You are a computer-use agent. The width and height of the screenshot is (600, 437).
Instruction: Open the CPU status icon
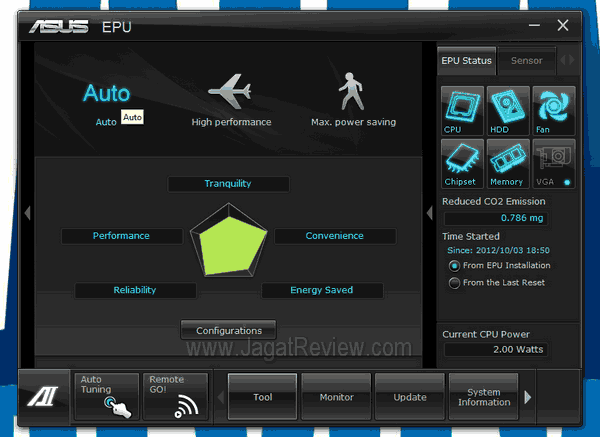(462, 111)
